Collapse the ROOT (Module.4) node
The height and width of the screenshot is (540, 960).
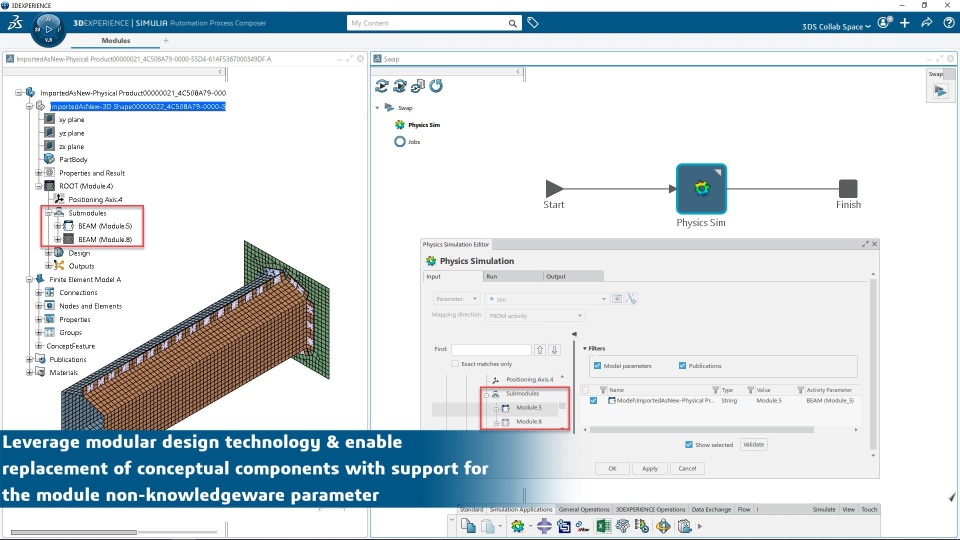[39, 186]
